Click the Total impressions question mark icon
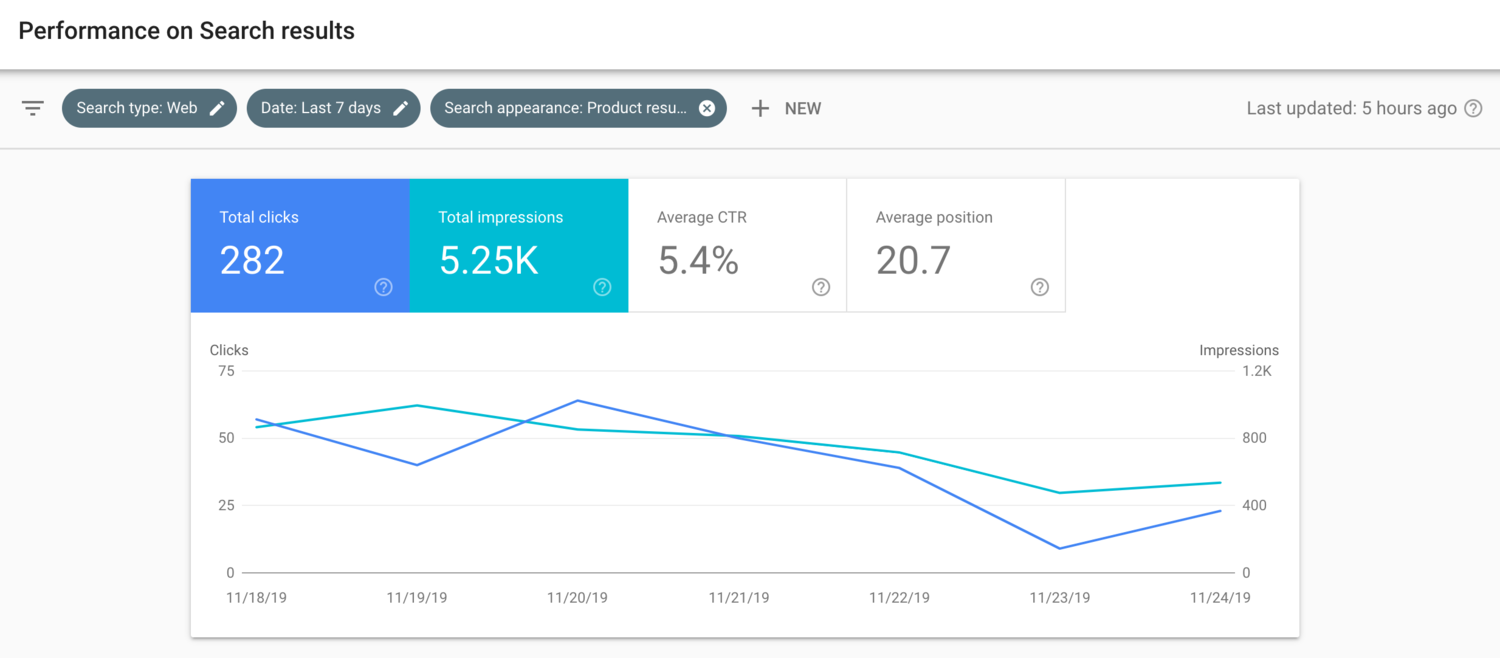1500x658 pixels. (602, 287)
